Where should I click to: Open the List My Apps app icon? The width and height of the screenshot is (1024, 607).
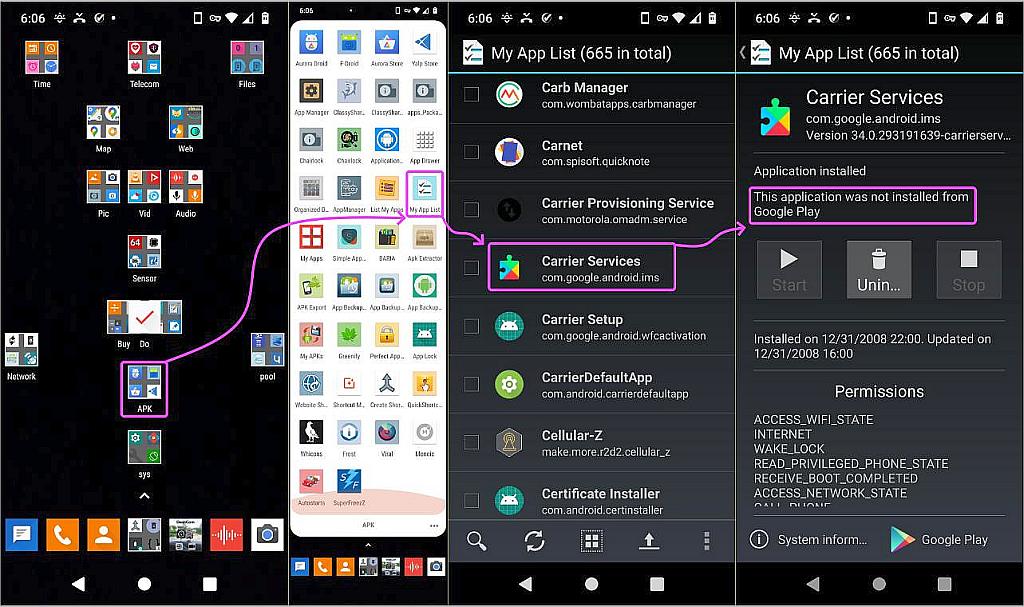pyautogui.click(x=387, y=189)
